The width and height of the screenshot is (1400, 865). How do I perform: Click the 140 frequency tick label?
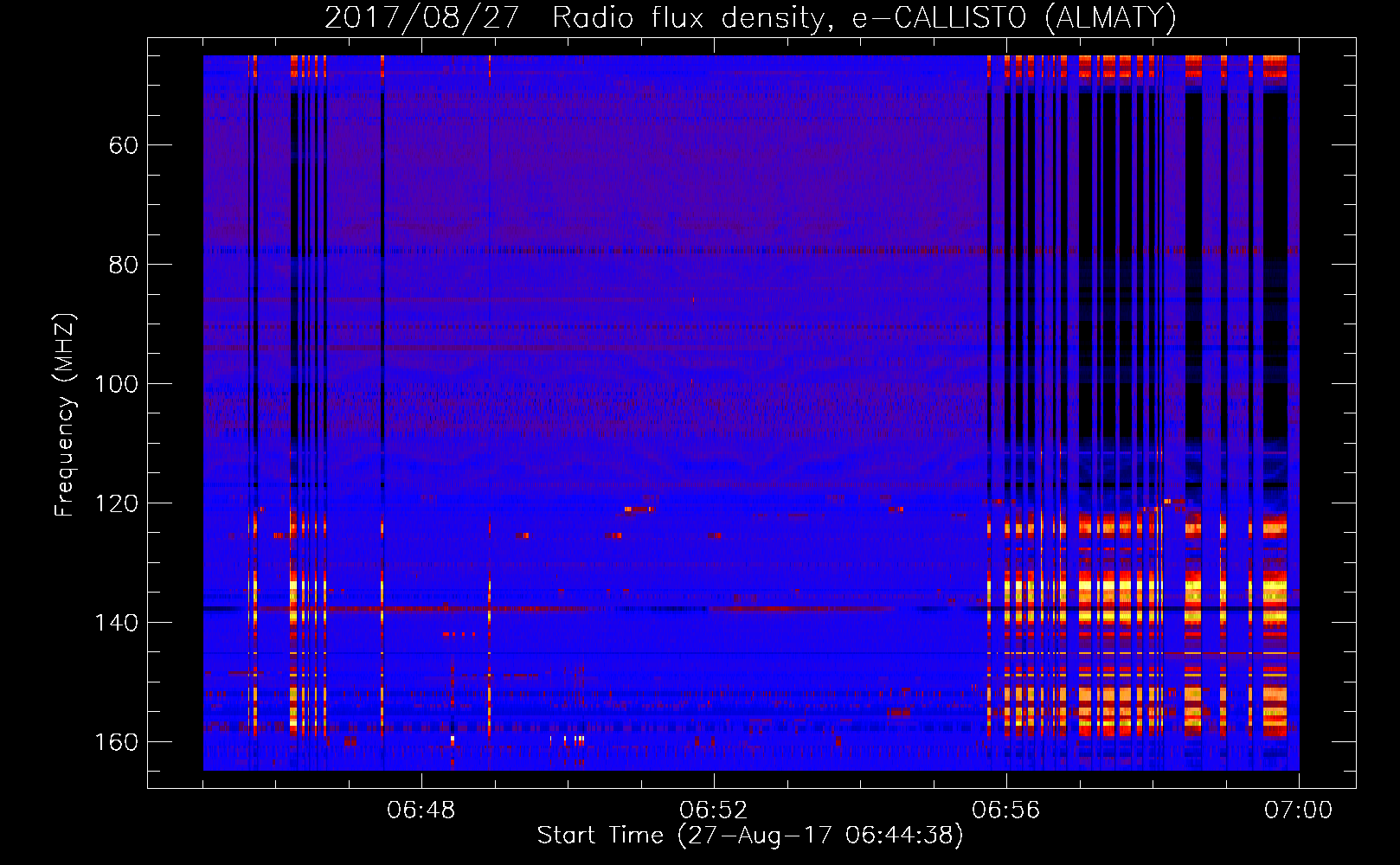tap(116, 622)
